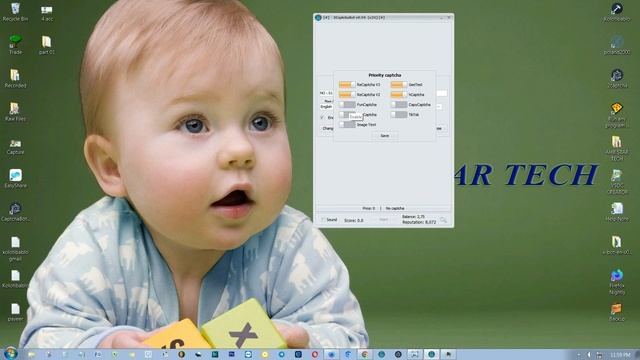Select the AMR STAR TECH desktop folder

coord(617,148)
